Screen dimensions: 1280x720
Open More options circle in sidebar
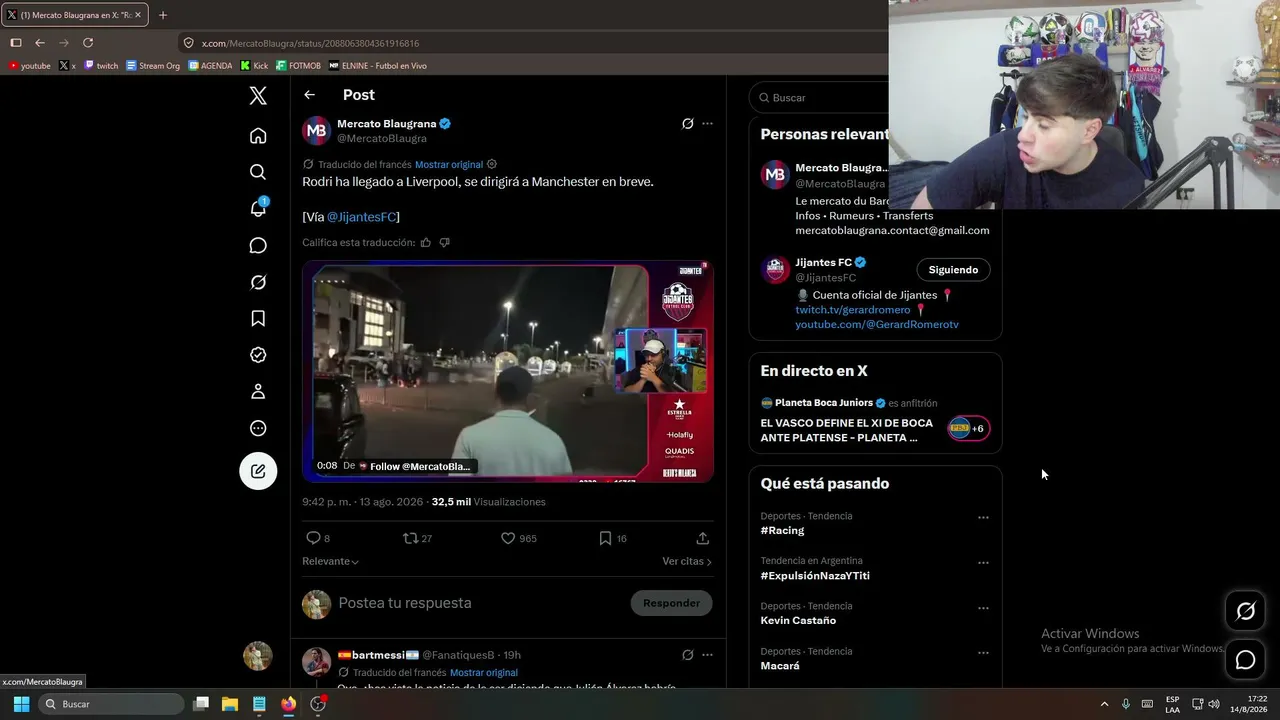tap(258, 428)
